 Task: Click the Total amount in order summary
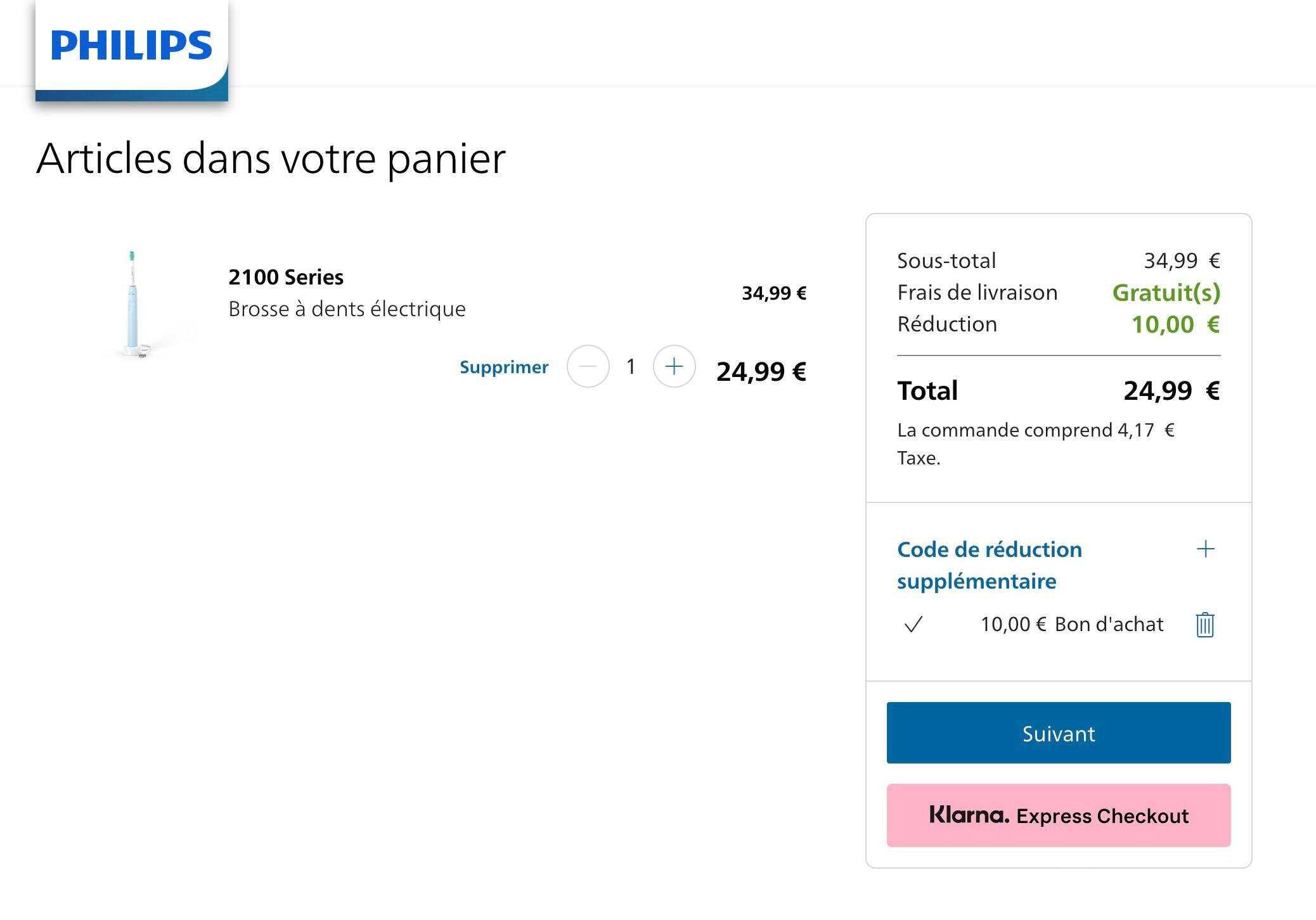coord(1171,390)
